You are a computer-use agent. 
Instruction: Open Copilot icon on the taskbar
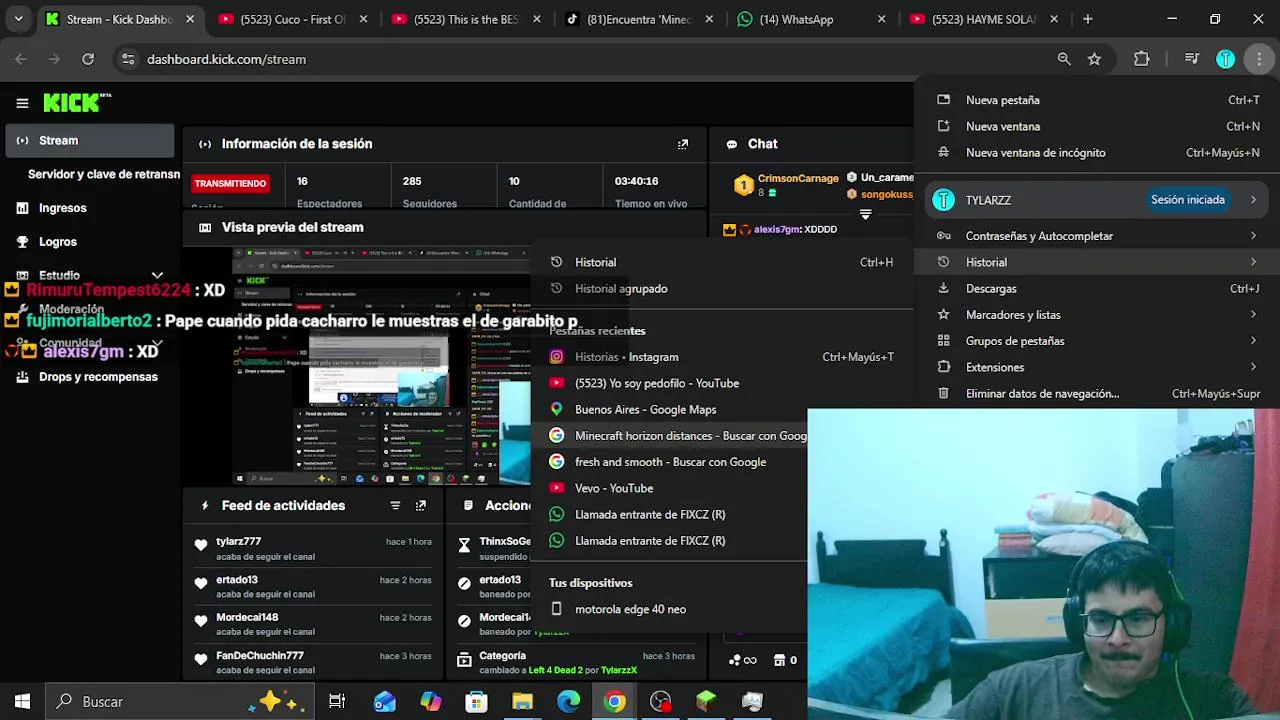point(430,702)
